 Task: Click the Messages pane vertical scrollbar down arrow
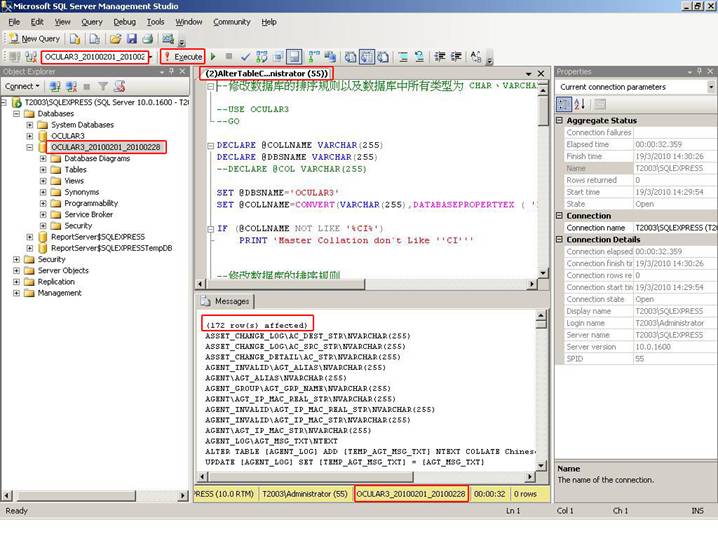pos(541,466)
